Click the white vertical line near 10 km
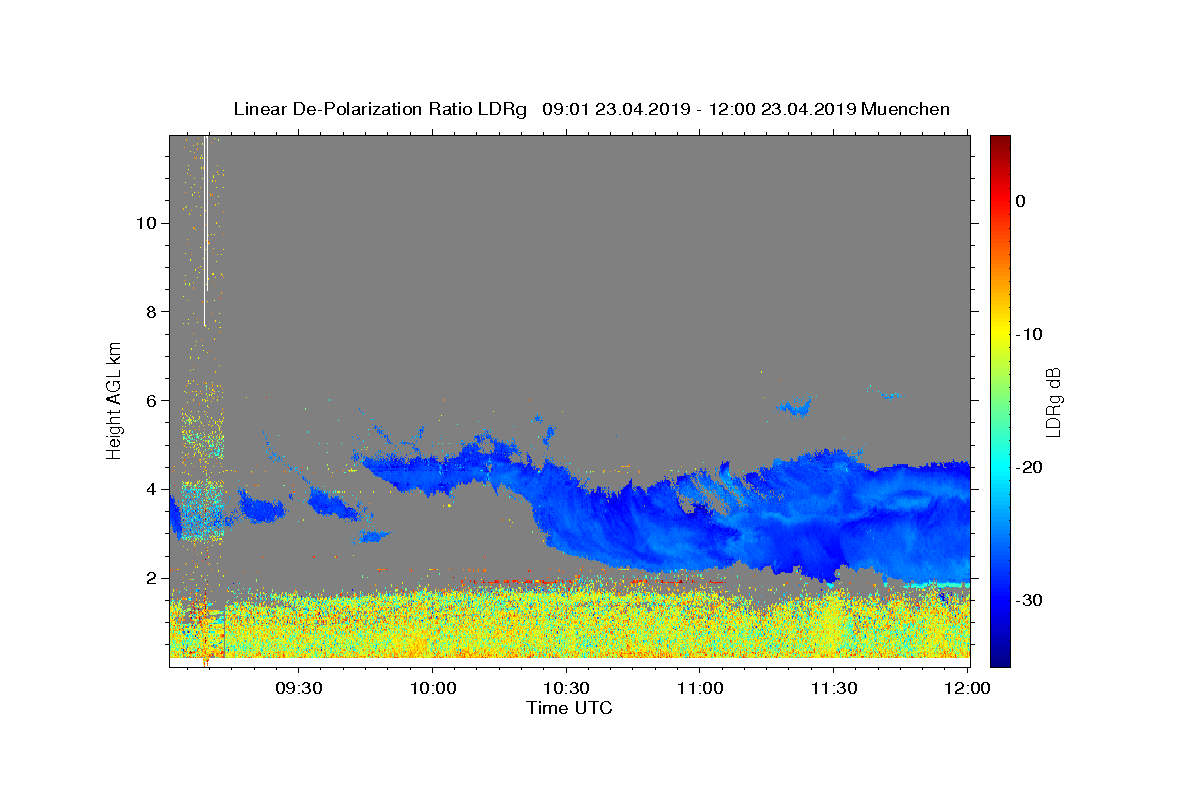 pos(205,230)
